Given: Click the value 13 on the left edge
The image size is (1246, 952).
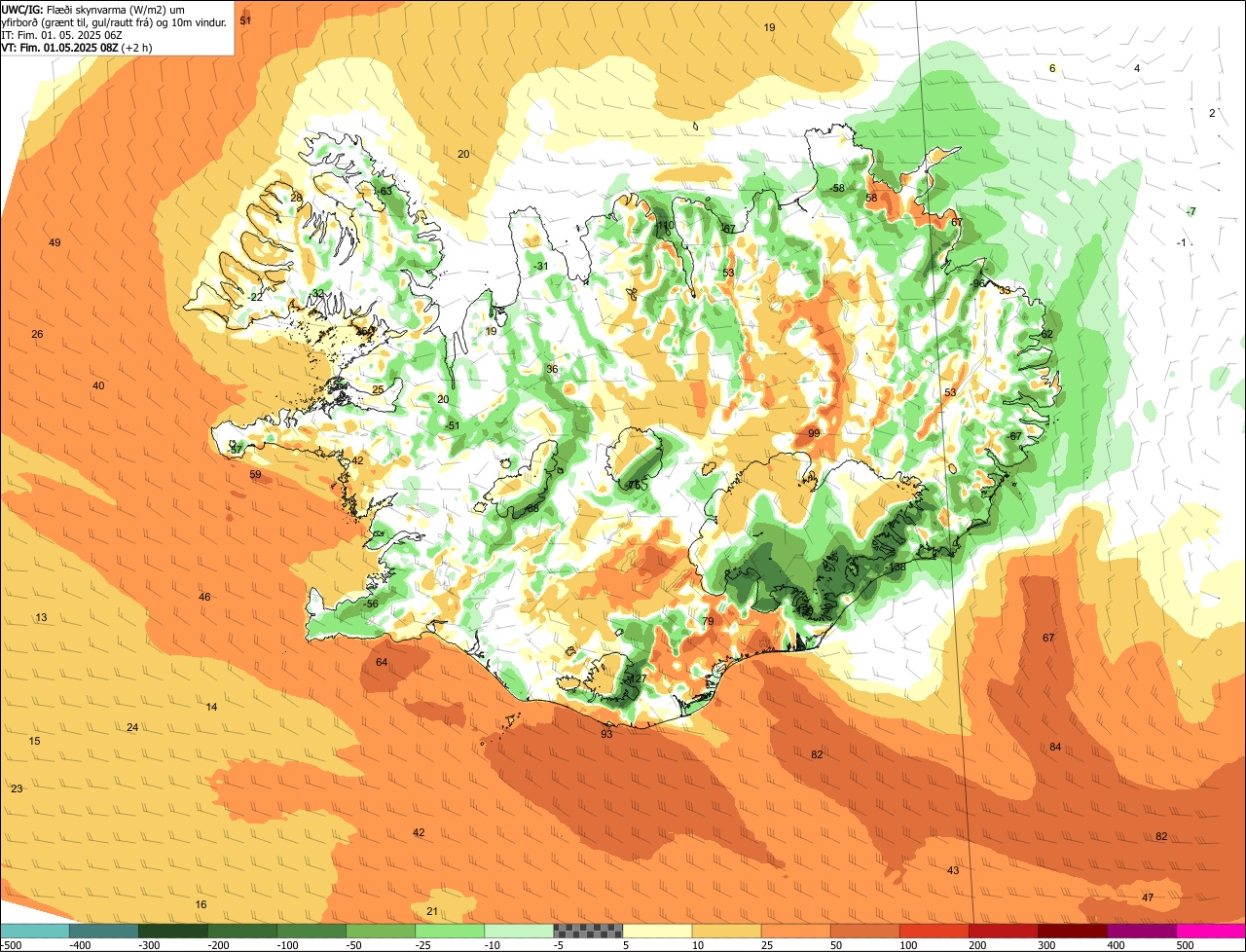Looking at the screenshot, I should [x=41, y=617].
